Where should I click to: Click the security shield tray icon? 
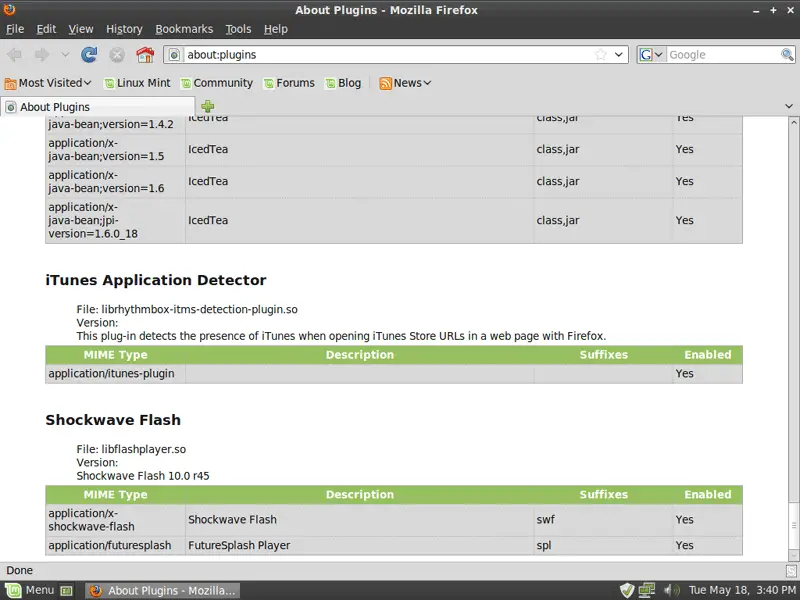(x=627, y=590)
